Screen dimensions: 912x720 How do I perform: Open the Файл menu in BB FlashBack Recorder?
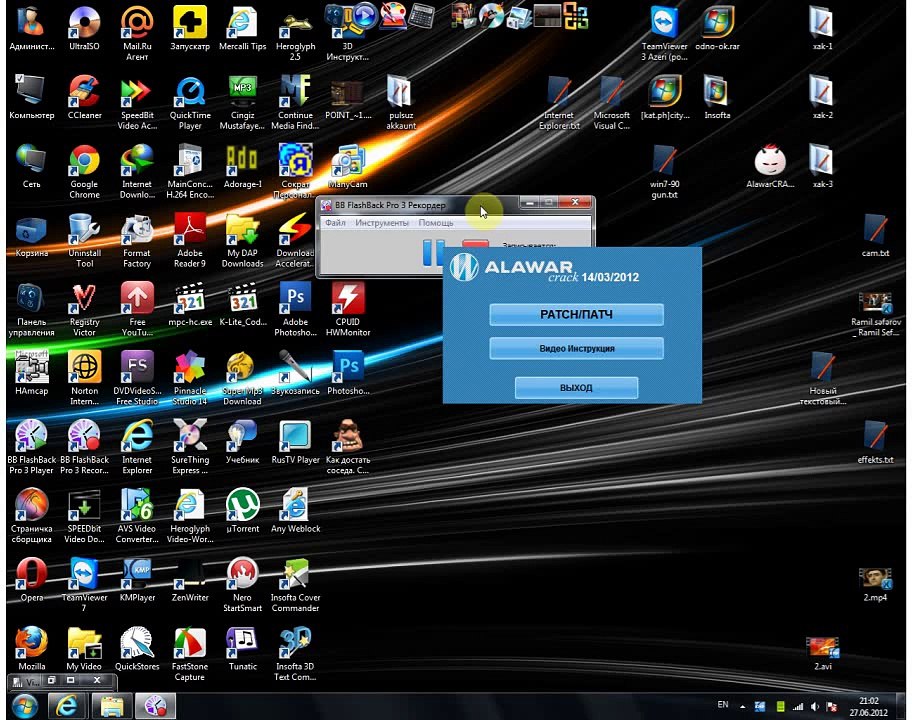335,223
